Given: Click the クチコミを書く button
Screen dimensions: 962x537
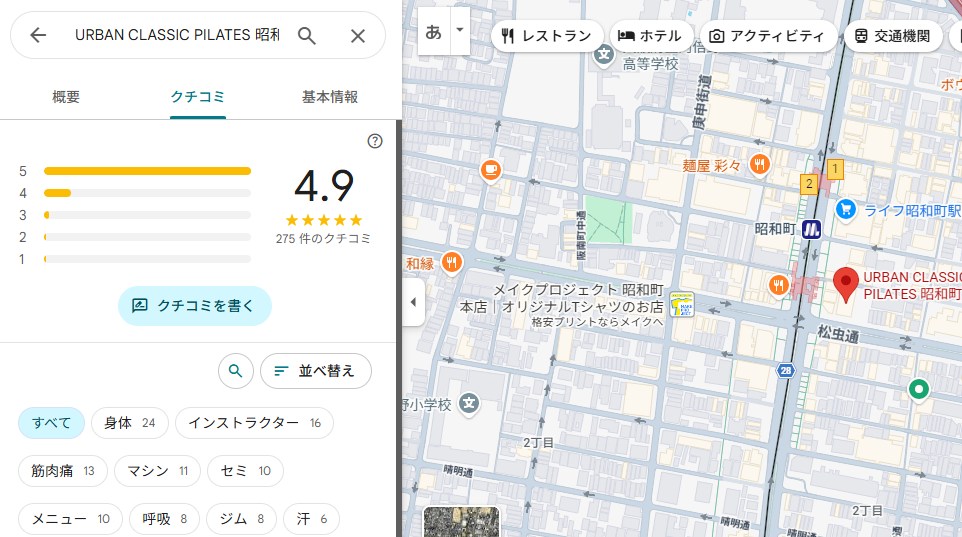Looking at the screenshot, I should (x=195, y=305).
